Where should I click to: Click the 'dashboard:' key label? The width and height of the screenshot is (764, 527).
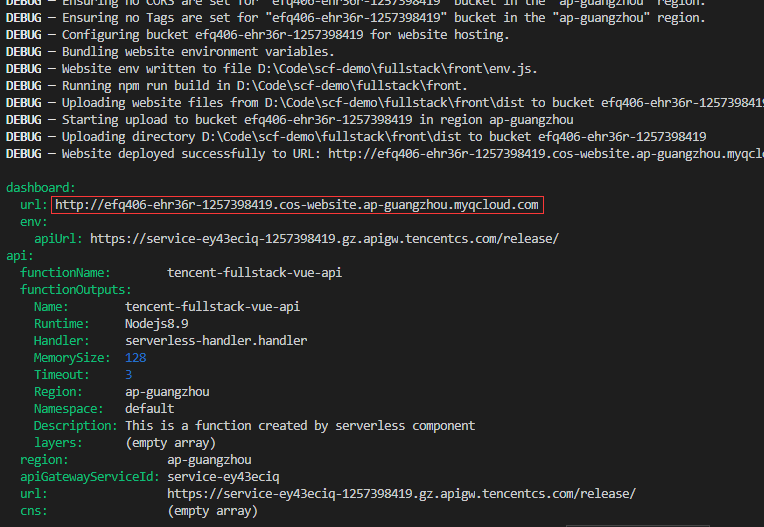(41, 187)
